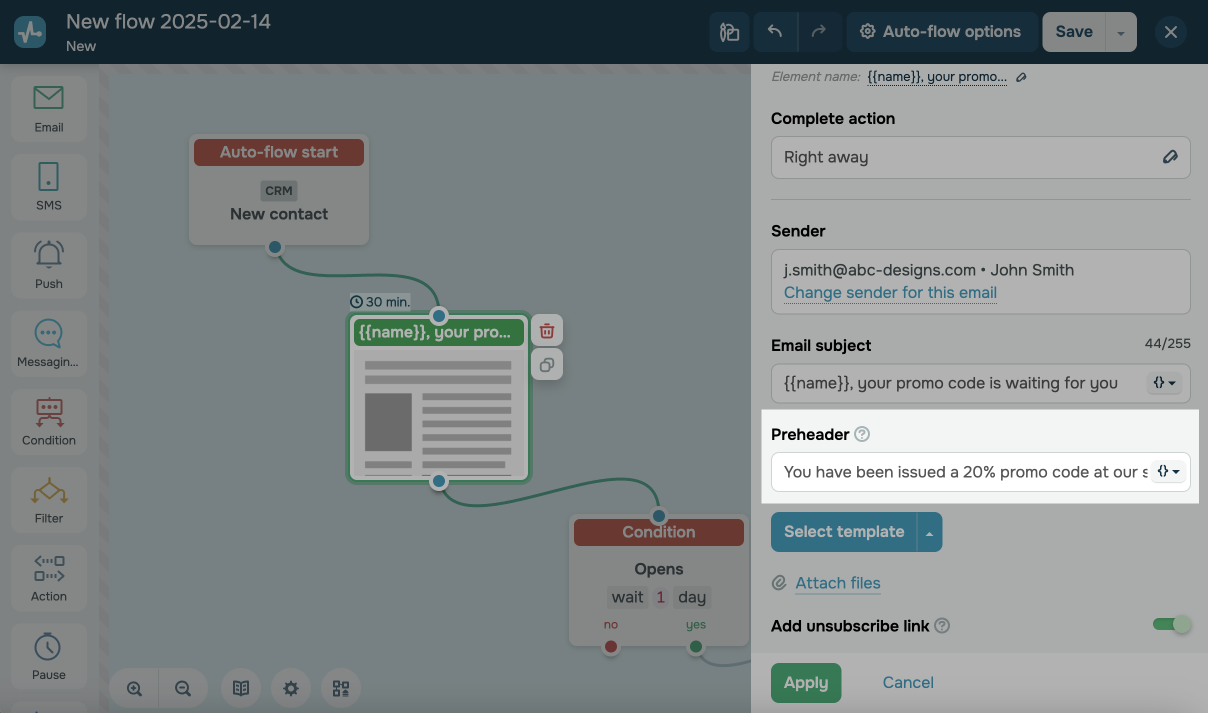Select the Action block in sidebar
This screenshot has height=713, width=1208.
(x=48, y=577)
